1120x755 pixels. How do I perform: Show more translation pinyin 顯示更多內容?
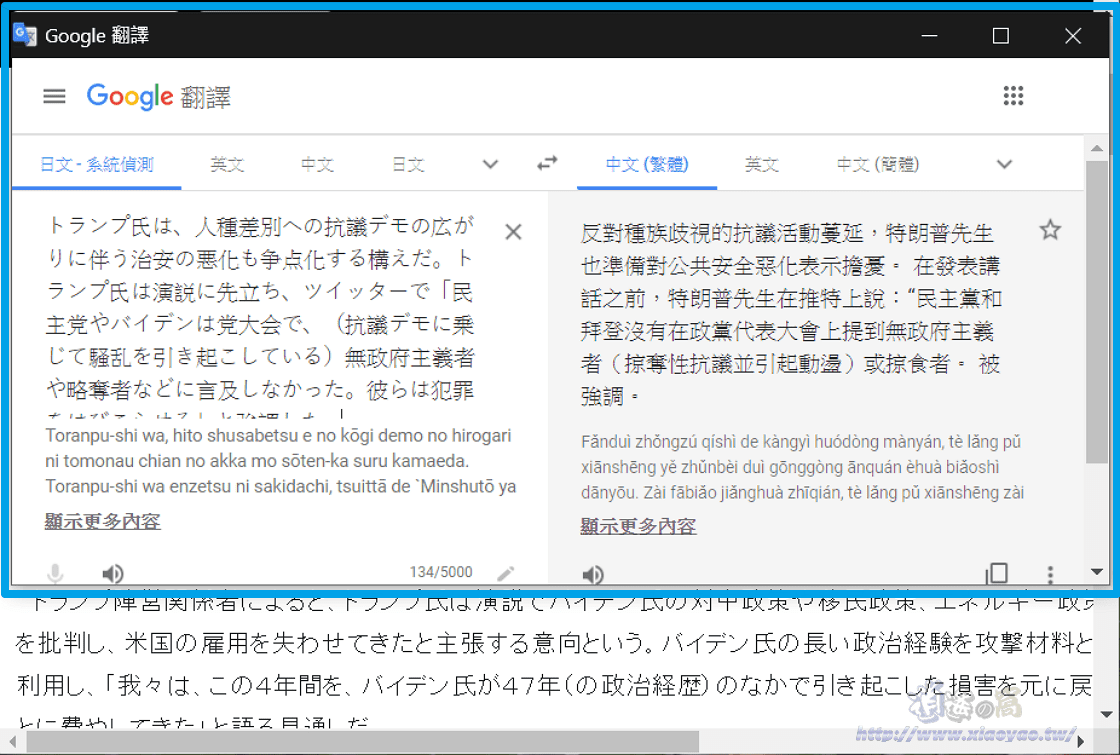point(638,526)
